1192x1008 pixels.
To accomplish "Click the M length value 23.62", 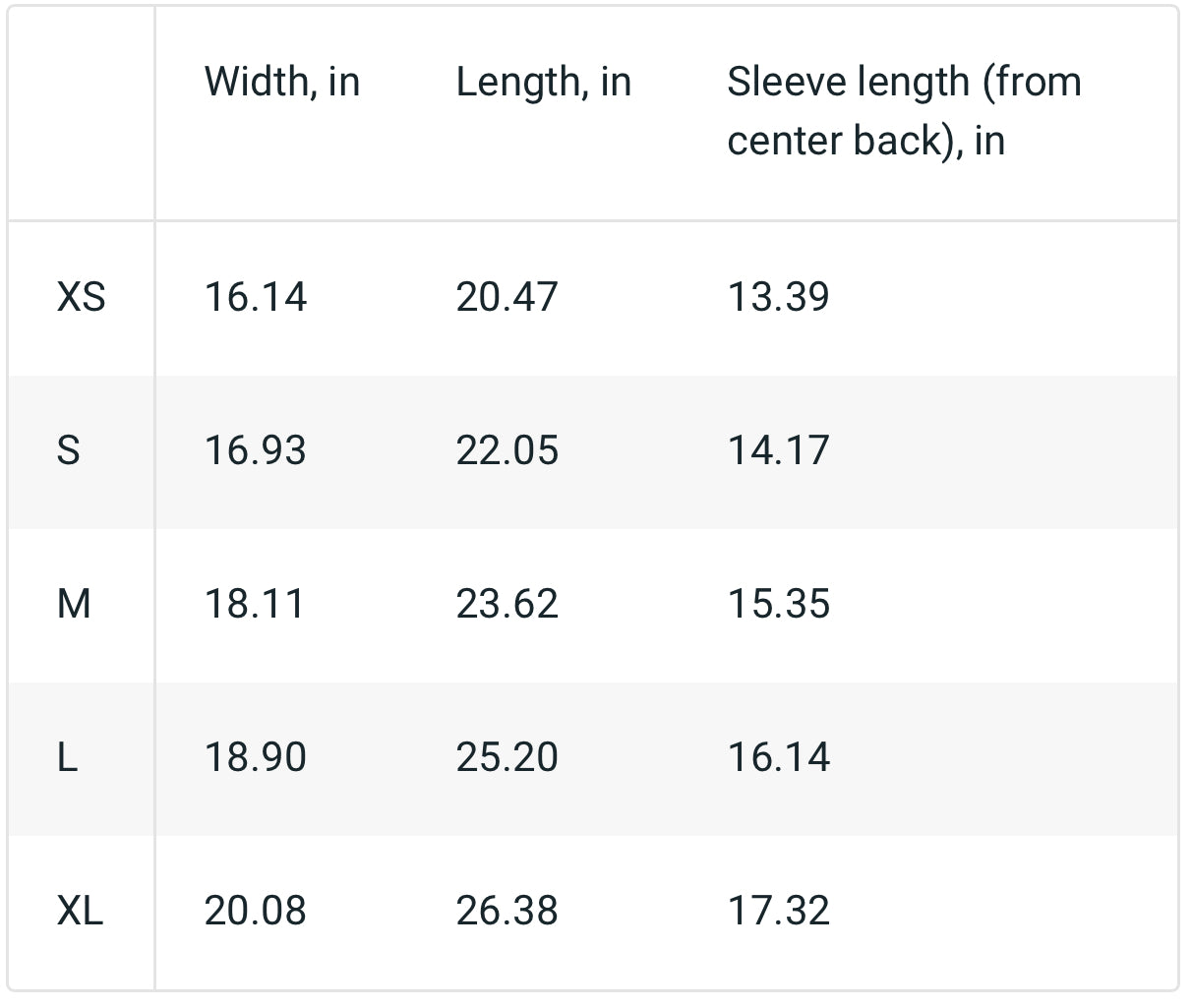I will click(507, 604).
